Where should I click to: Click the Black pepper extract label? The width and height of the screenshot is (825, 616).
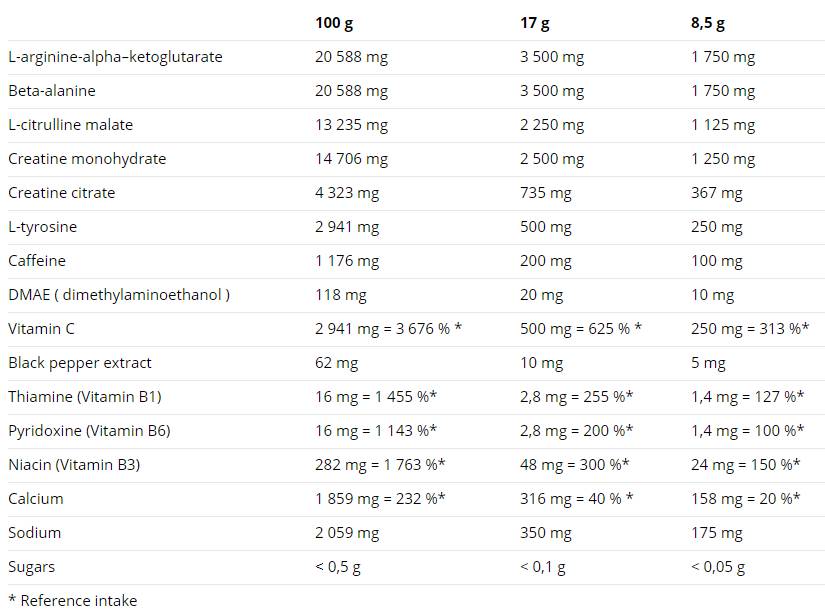click(80, 363)
